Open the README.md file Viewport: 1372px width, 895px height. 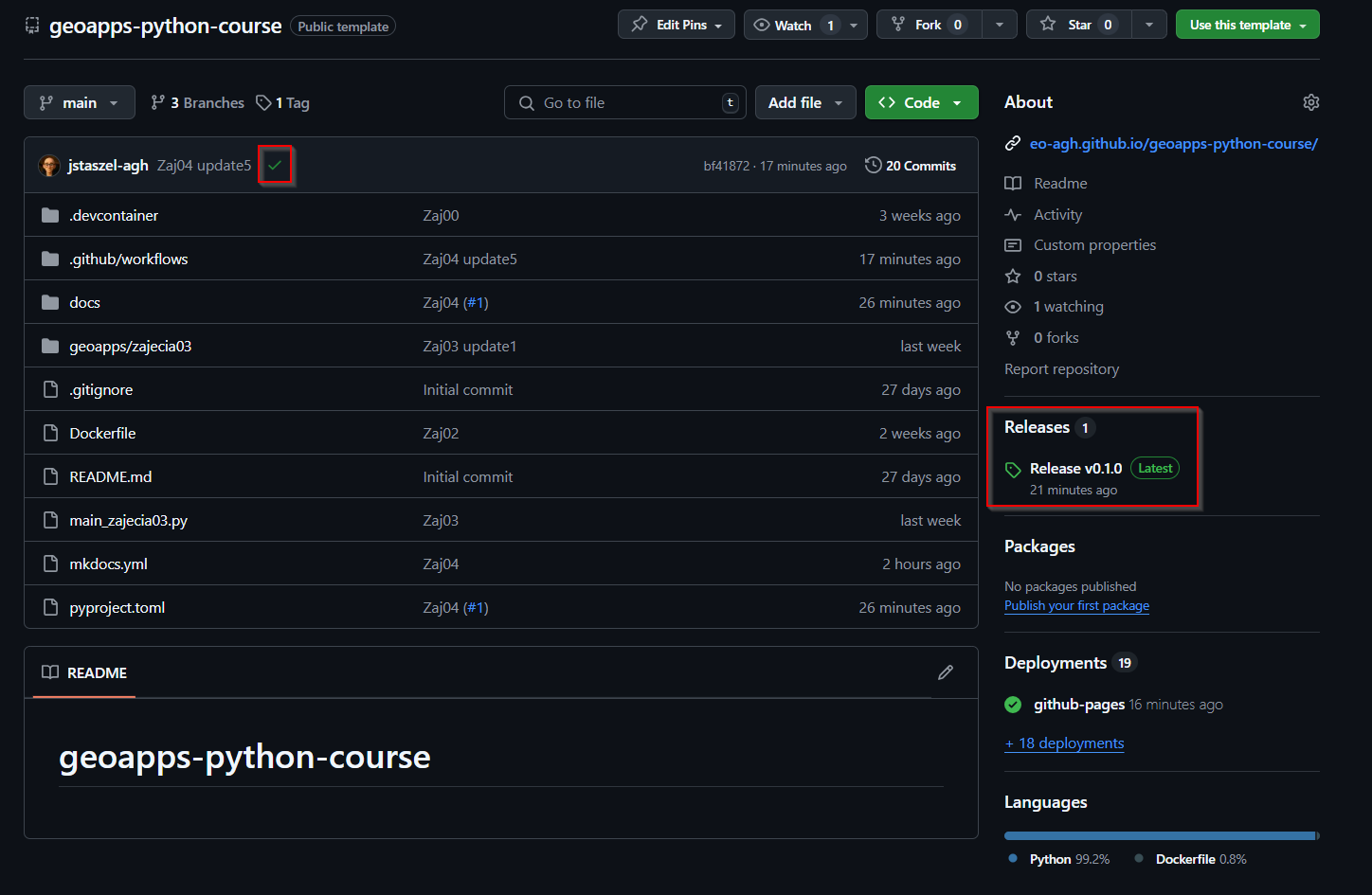(111, 477)
